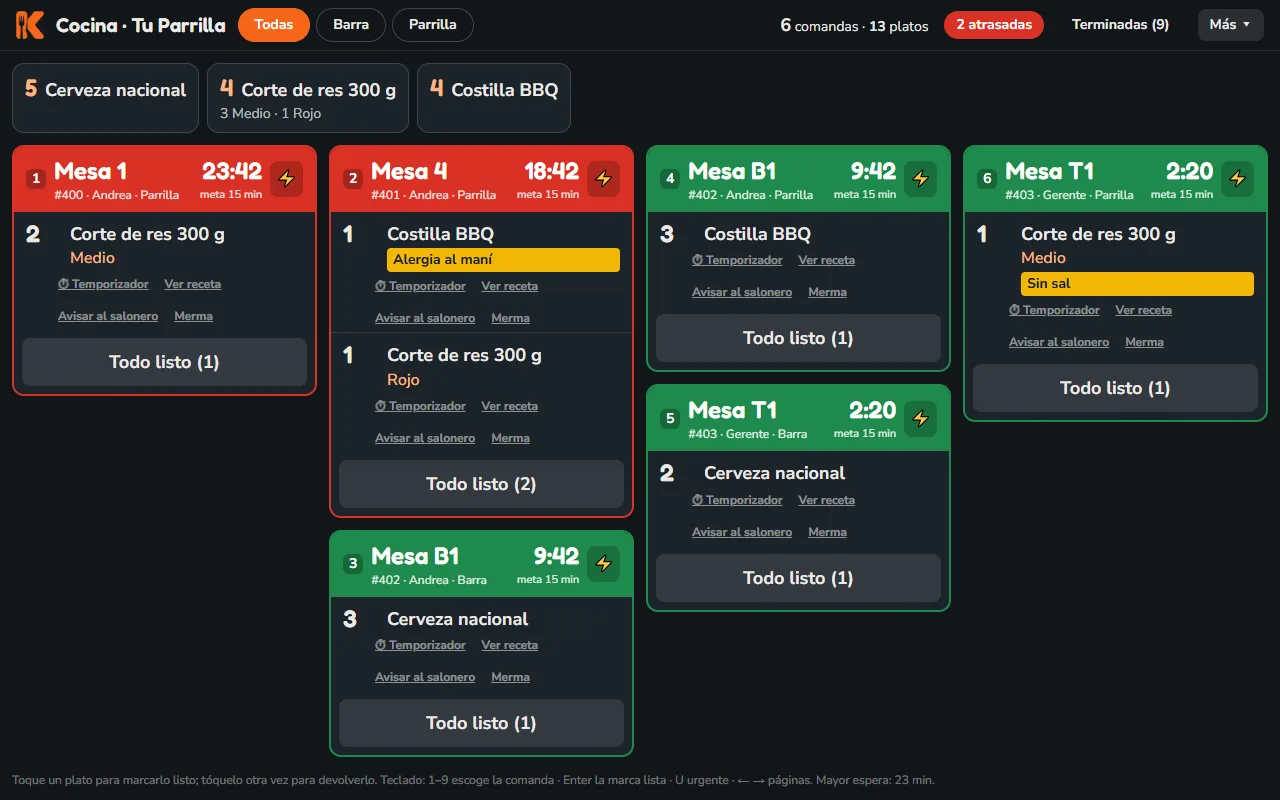The image size is (1280, 800).
Task: Select the 5 Cerveza nacional summary chip
Action: coord(105,98)
